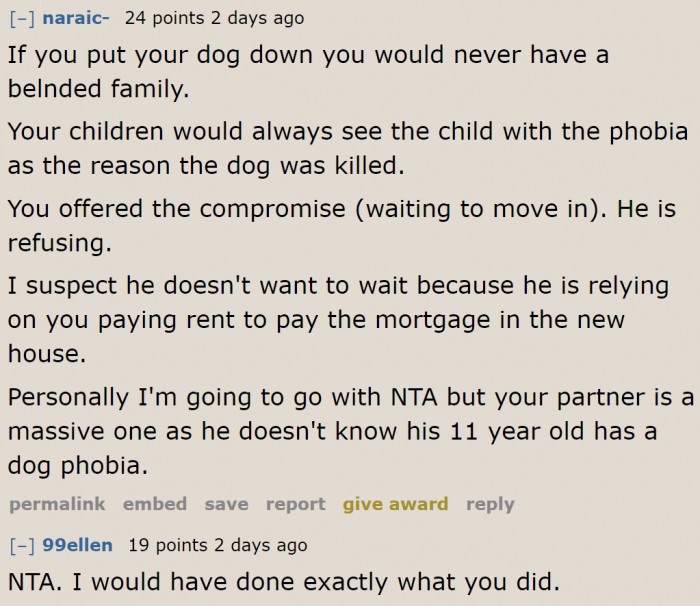Open naraic- user profile
Image resolution: width=700 pixels, height=606 pixels.
[x=78, y=18]
